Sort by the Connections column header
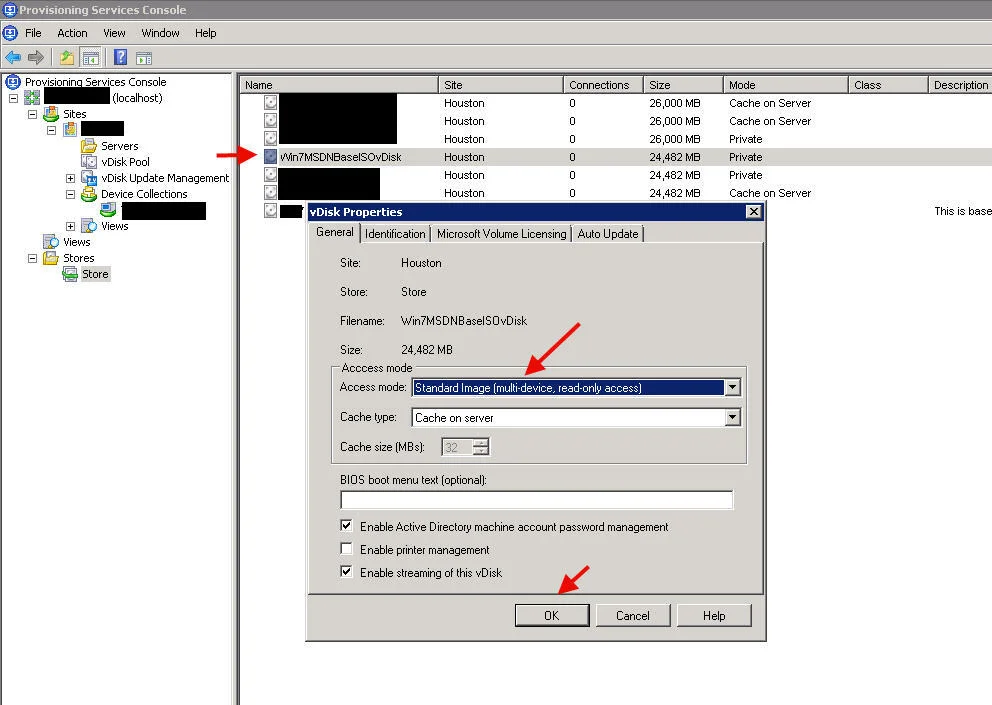992x705 pixels. click(x=603, y=85)
